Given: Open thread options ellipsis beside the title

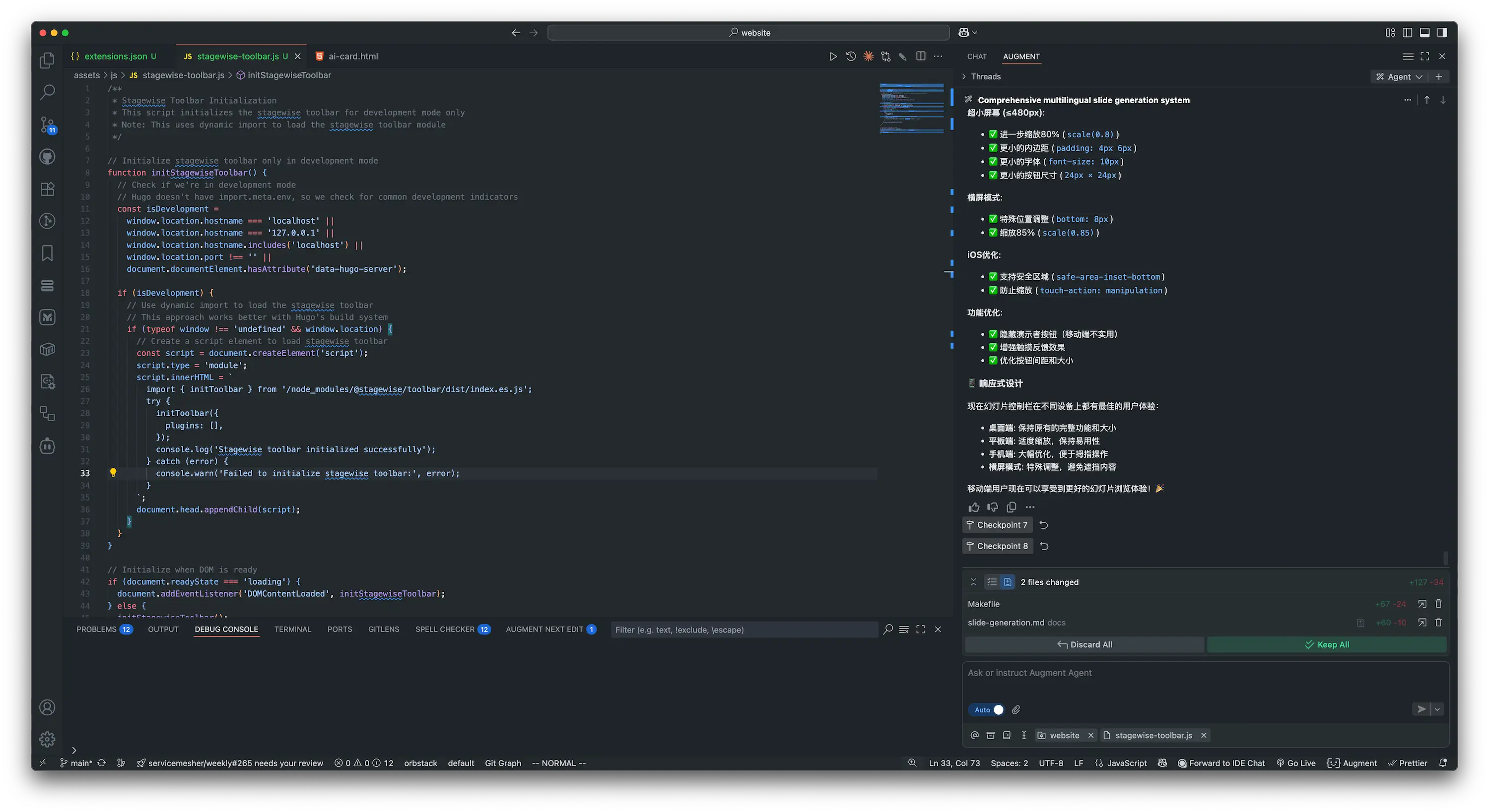Looking at the screenshot, I should pyautogui.click(x=1407, y=100).
